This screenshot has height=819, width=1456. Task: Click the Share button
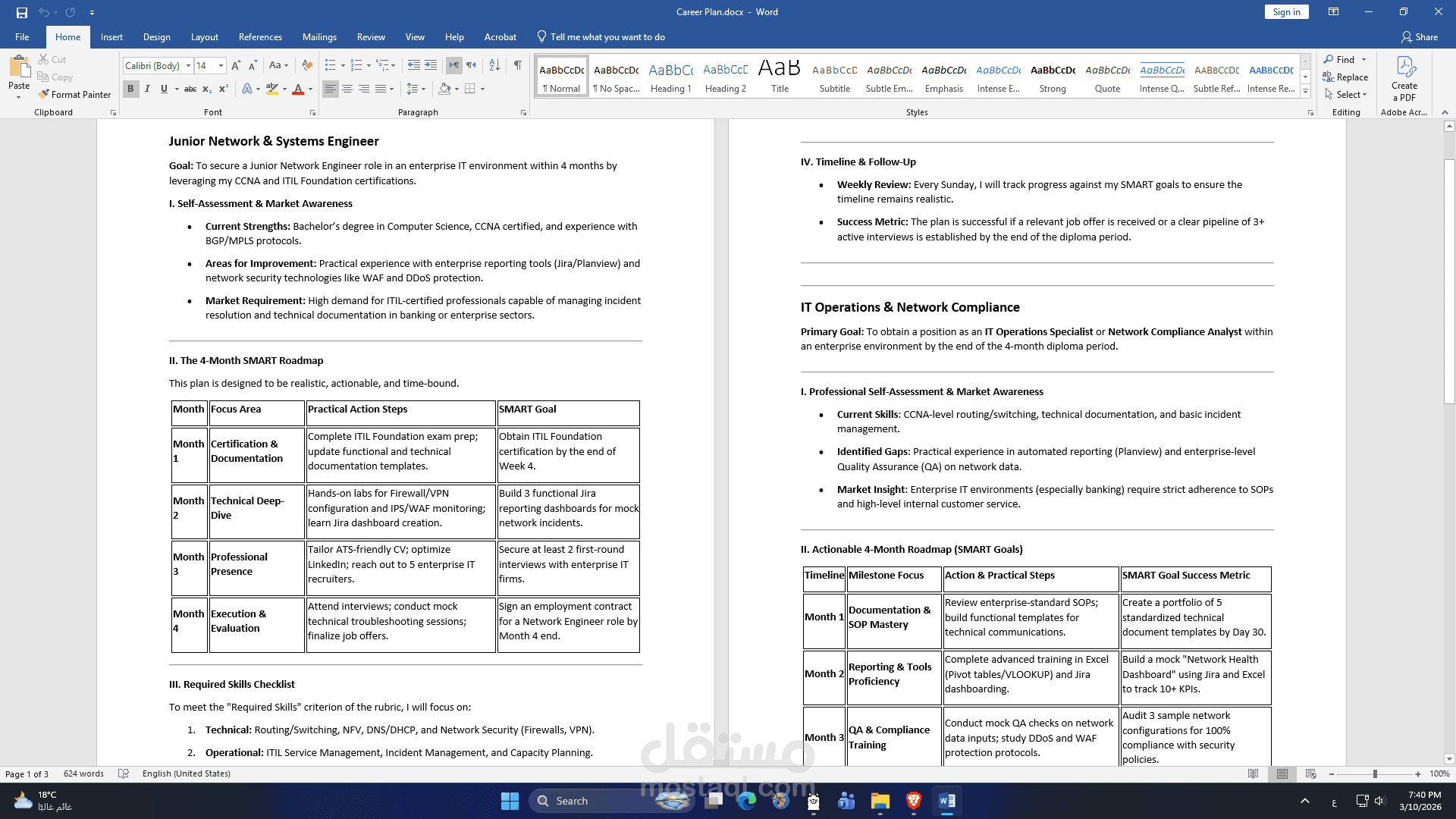1420,37
